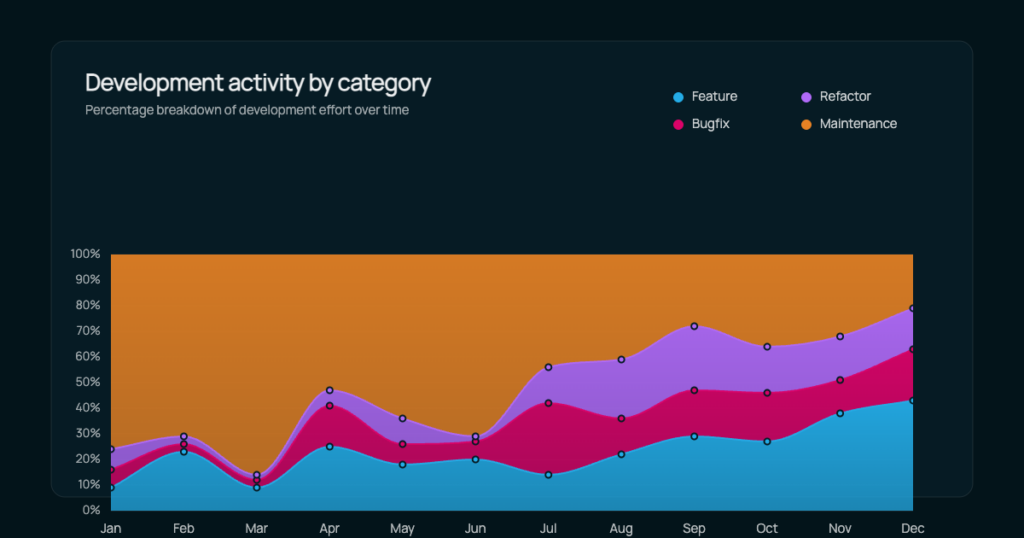Screen dimensions: 1024x538
Task: Select the Bugfix data point for Sep
Action: pos(694,390)
